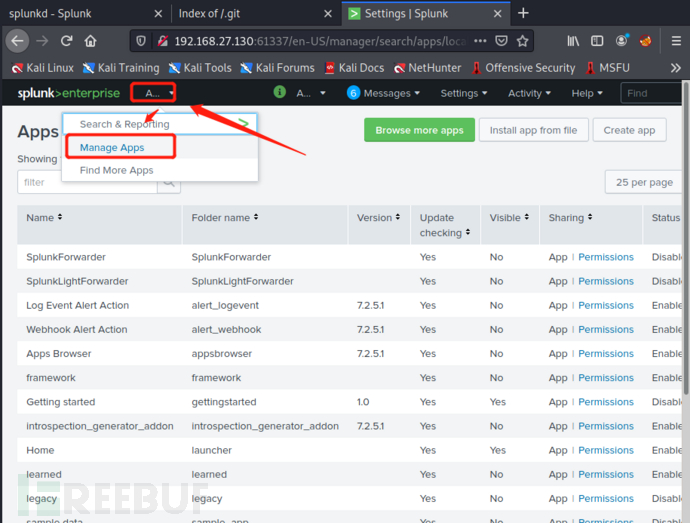Close the splunkd - Splunk tab
Viewport: 690px width, 523px height.
click(x=158, y=14)
